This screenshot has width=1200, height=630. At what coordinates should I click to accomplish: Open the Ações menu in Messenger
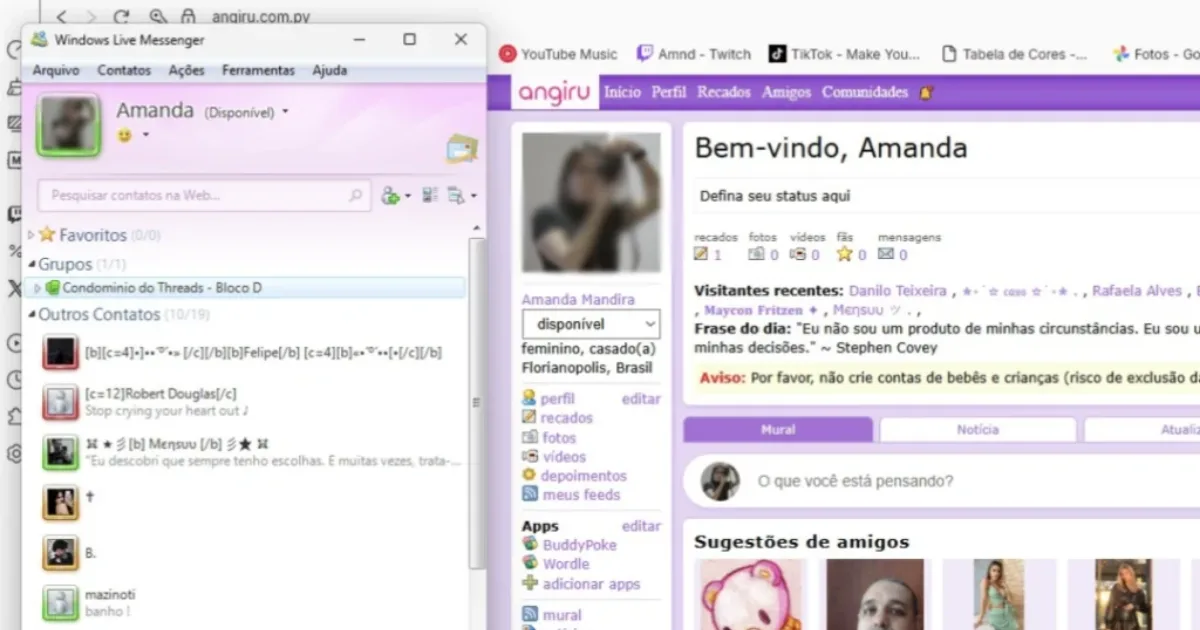pyautogui.click(x=186, y=71)
